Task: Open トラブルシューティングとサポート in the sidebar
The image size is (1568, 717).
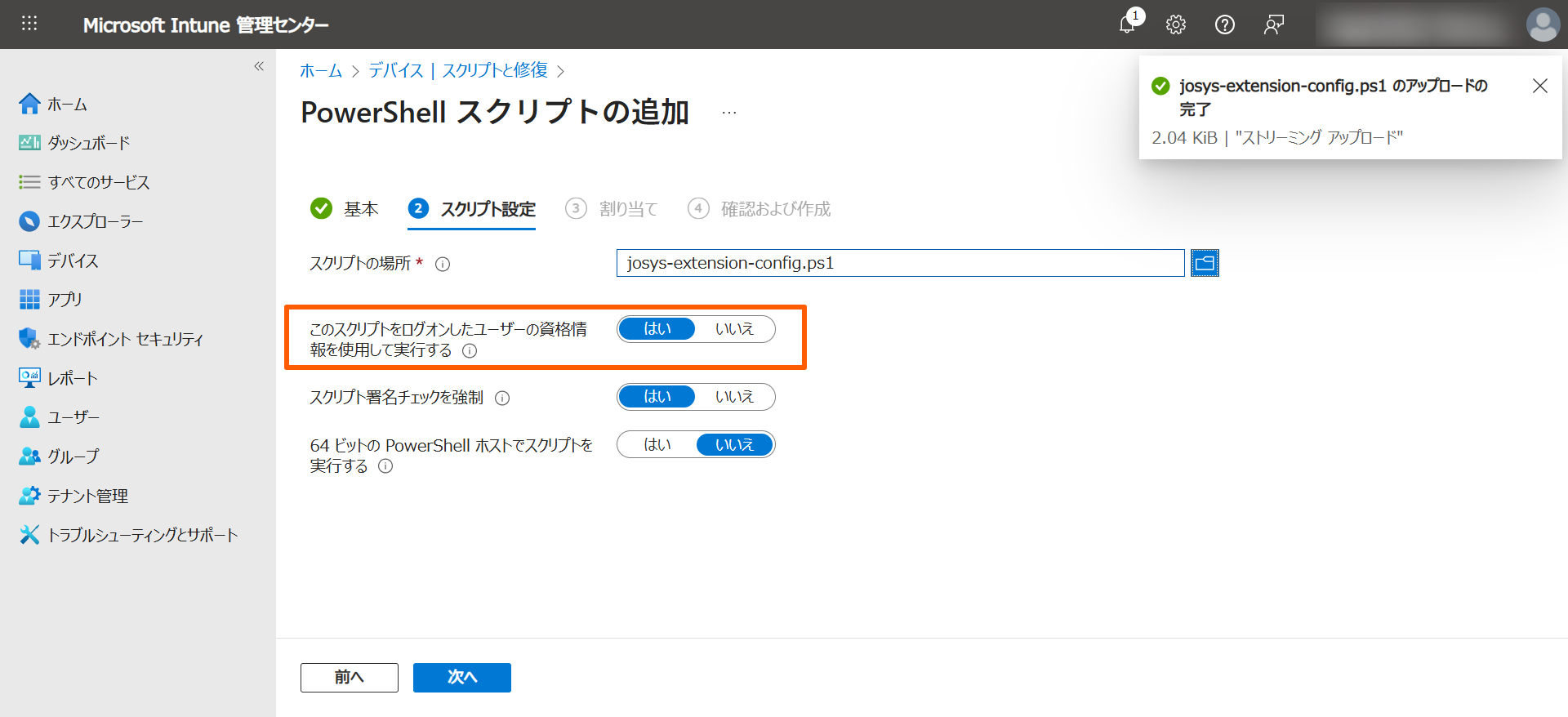Action: tap(142, 535)
